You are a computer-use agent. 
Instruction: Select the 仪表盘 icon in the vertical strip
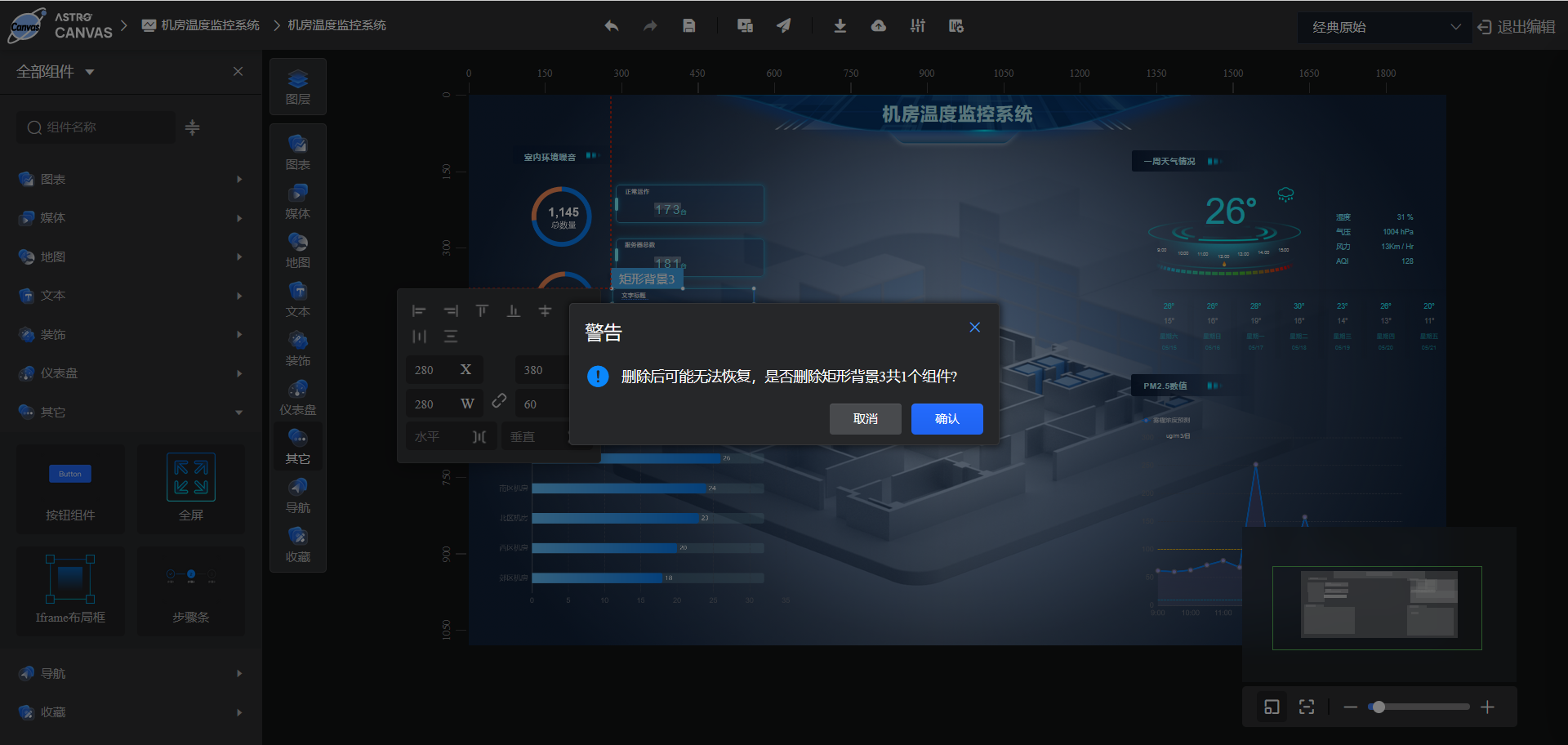[x=298, y=397]
